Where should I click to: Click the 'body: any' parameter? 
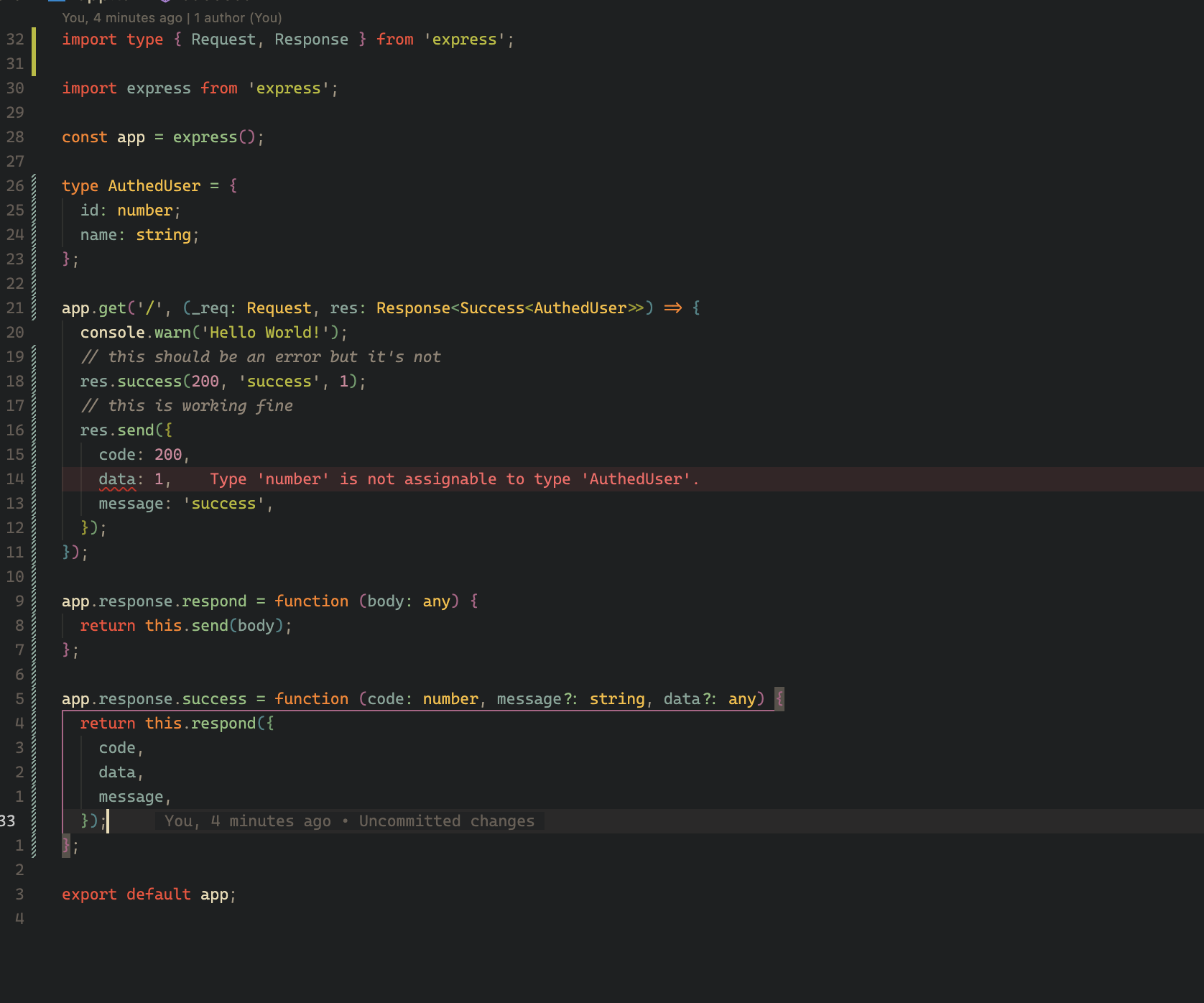409,601
